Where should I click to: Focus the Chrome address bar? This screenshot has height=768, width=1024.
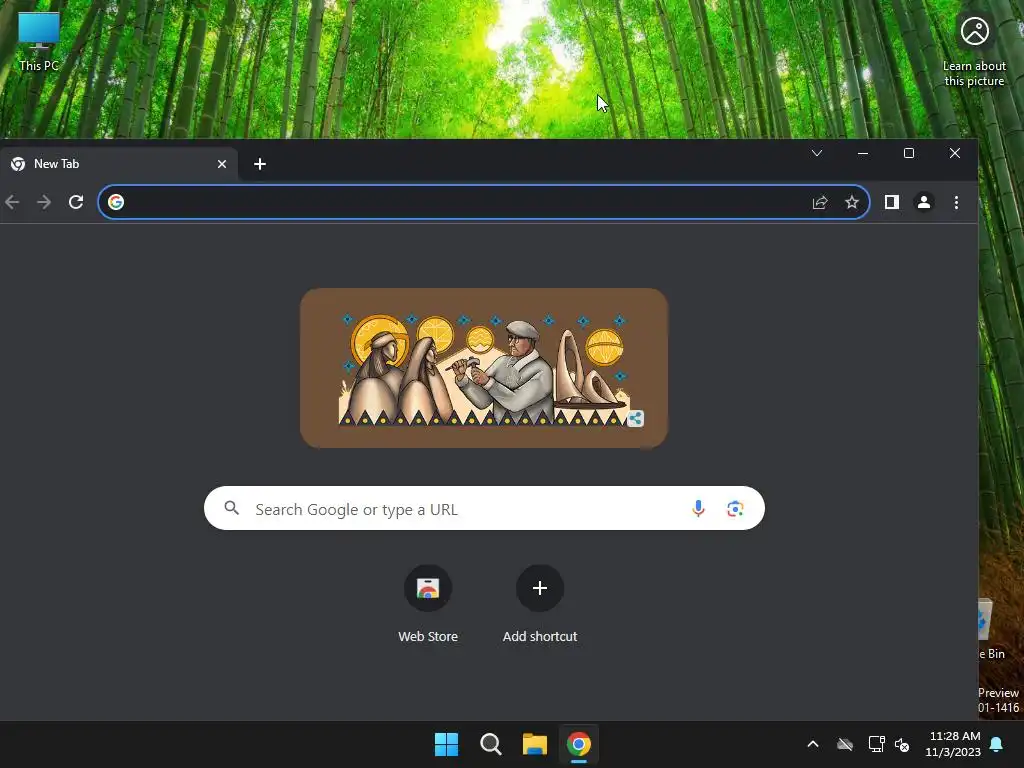(483, 202)
